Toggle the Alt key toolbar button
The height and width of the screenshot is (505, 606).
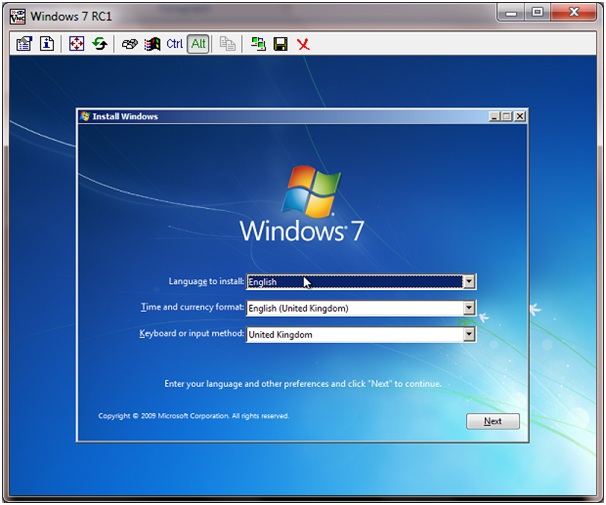(198, 44)
